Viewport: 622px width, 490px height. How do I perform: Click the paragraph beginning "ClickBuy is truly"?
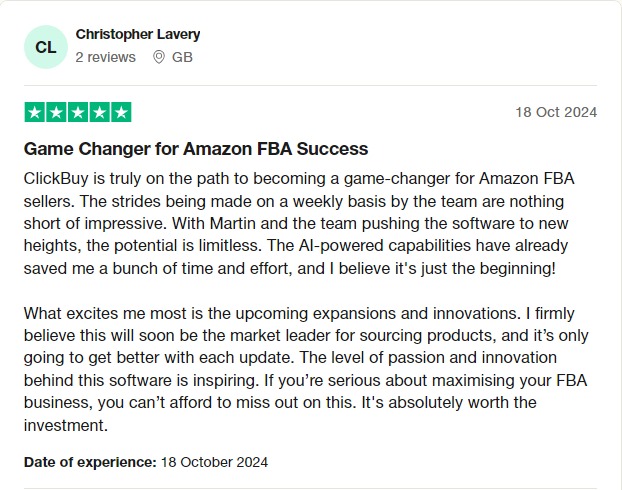coord(300,223)
